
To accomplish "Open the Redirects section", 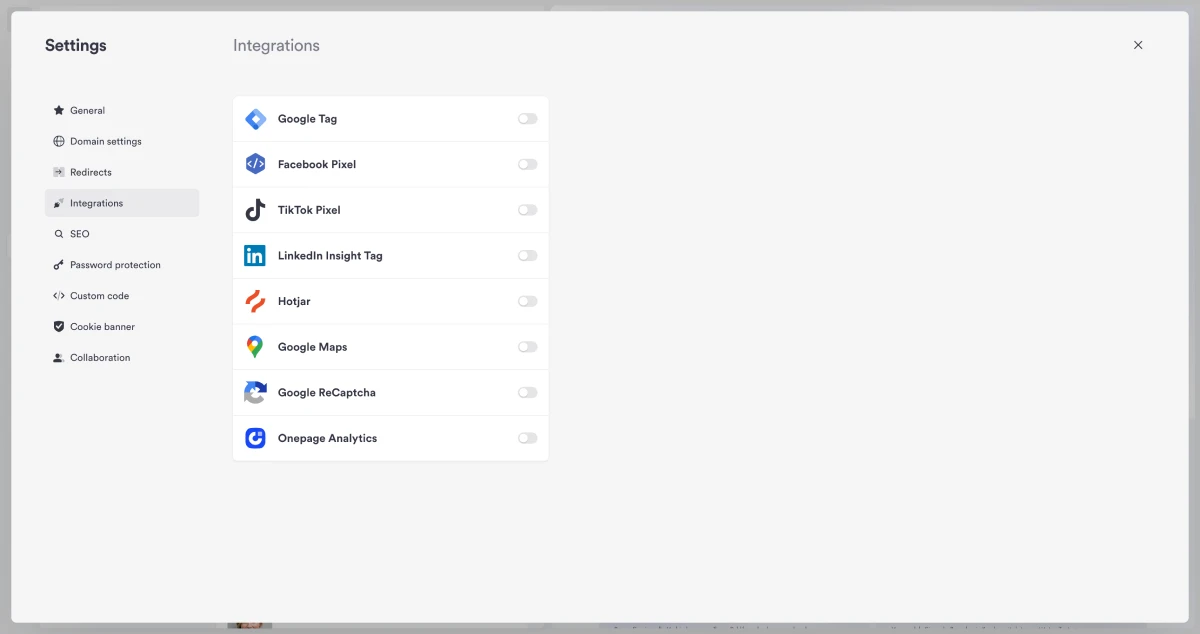I will point(122,172).
